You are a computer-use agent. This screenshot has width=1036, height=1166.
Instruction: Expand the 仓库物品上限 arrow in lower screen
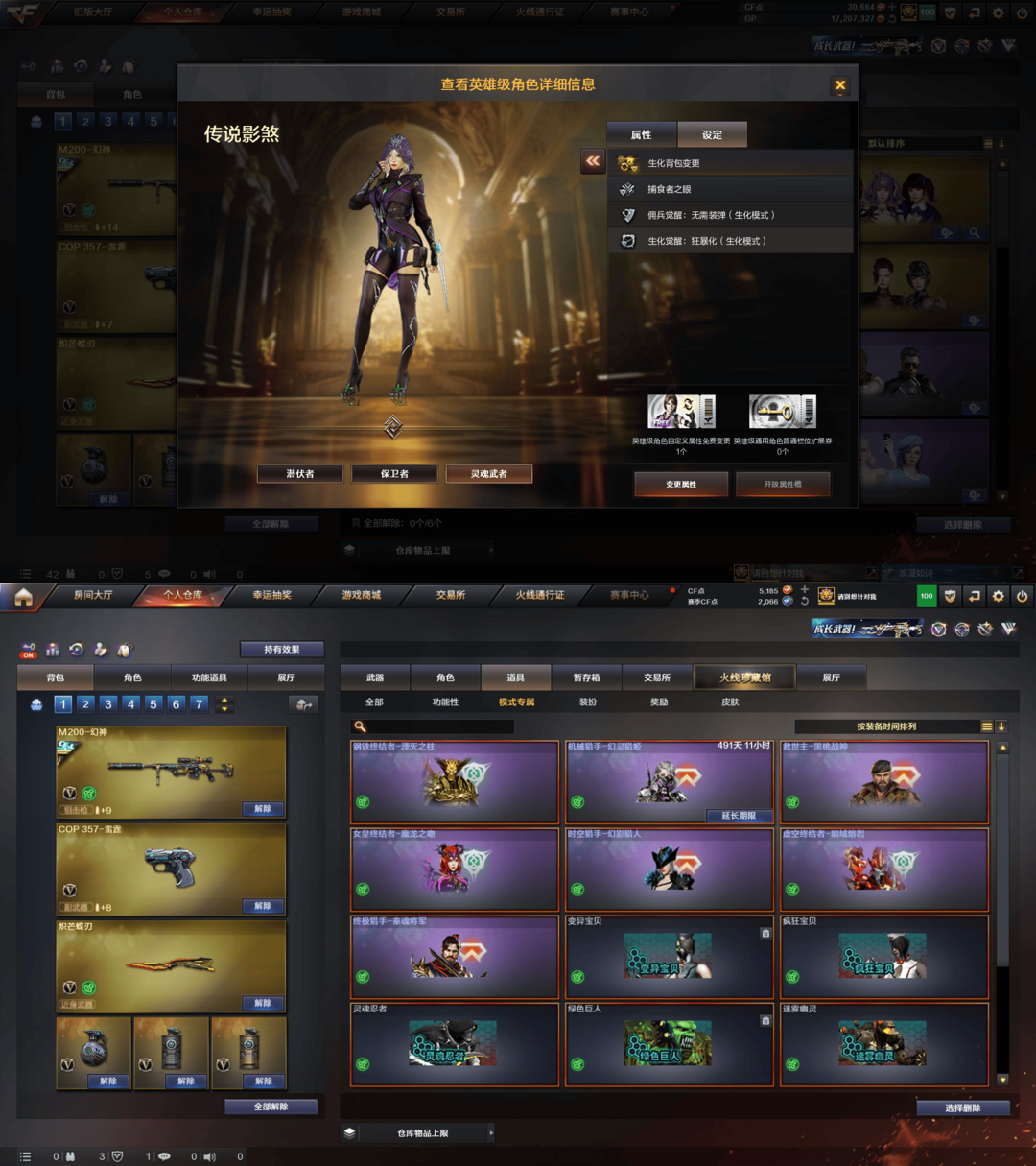[491, 1133]
